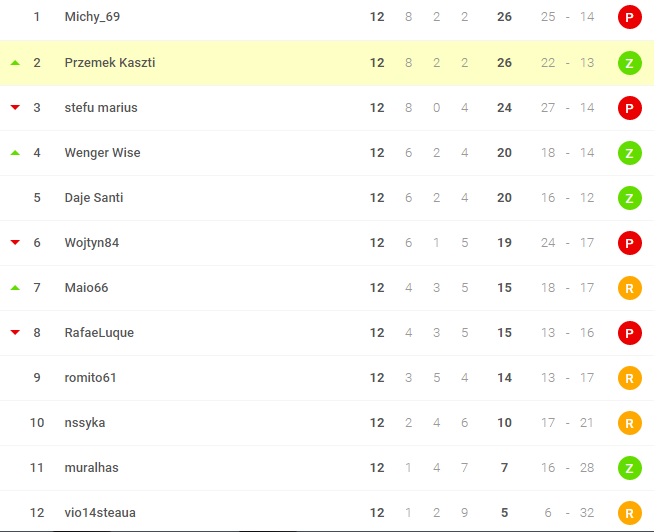This screenshot has height=532, width=658.
Task: Click the green Z badge for Daje Santi
Action: point(629,197)
